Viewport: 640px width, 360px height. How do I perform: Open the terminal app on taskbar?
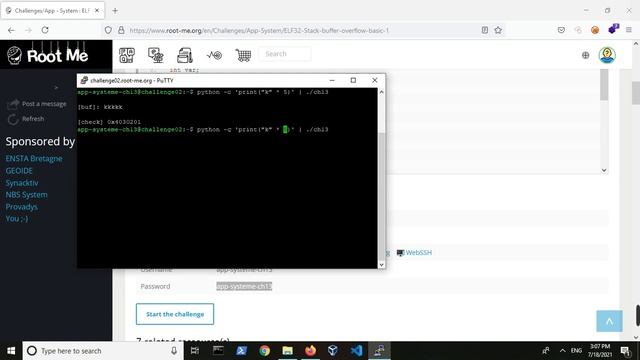218,351
